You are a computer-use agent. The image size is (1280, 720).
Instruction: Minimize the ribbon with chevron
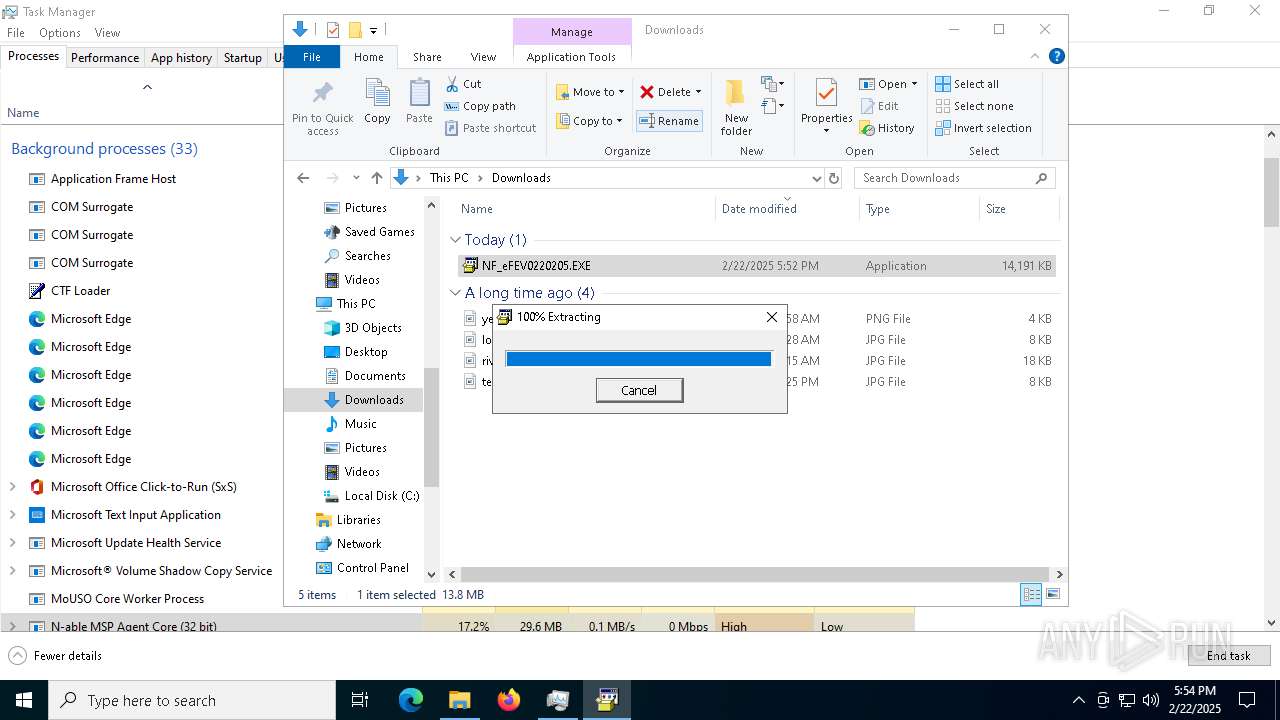tap(1036, 56)
